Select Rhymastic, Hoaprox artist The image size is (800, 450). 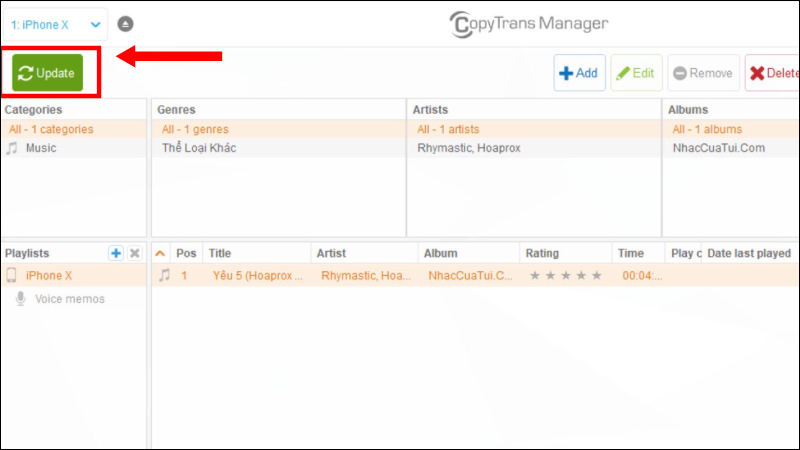click(x=534, y=148)
